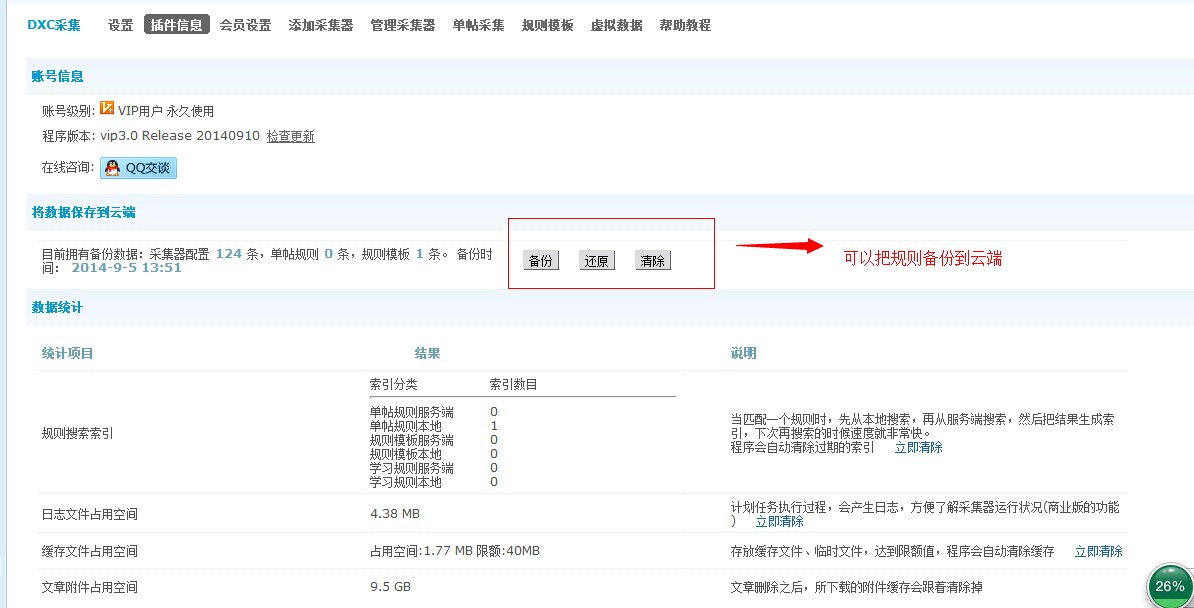Click the 统计项目 column header
The height and width of the screenshot is (608, 1194).
click(x=67, y=354)
